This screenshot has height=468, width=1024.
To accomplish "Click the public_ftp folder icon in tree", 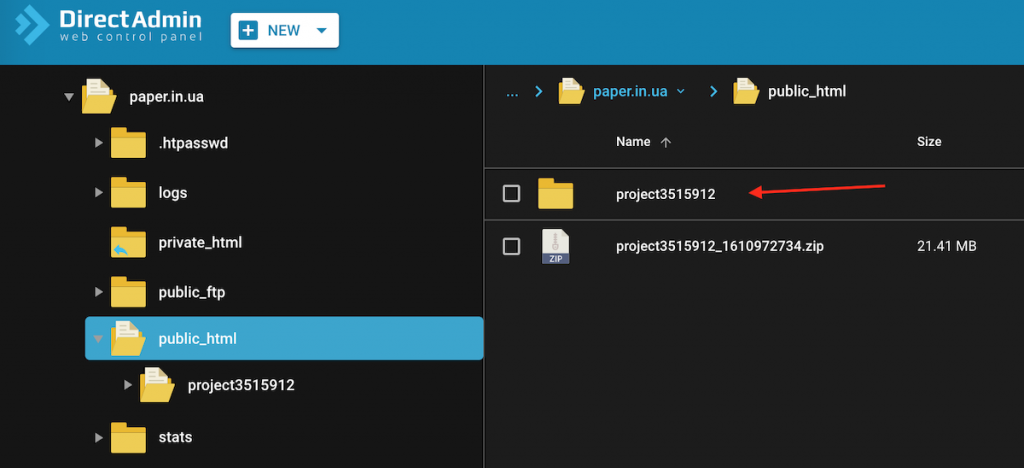I will click(129, 292).
